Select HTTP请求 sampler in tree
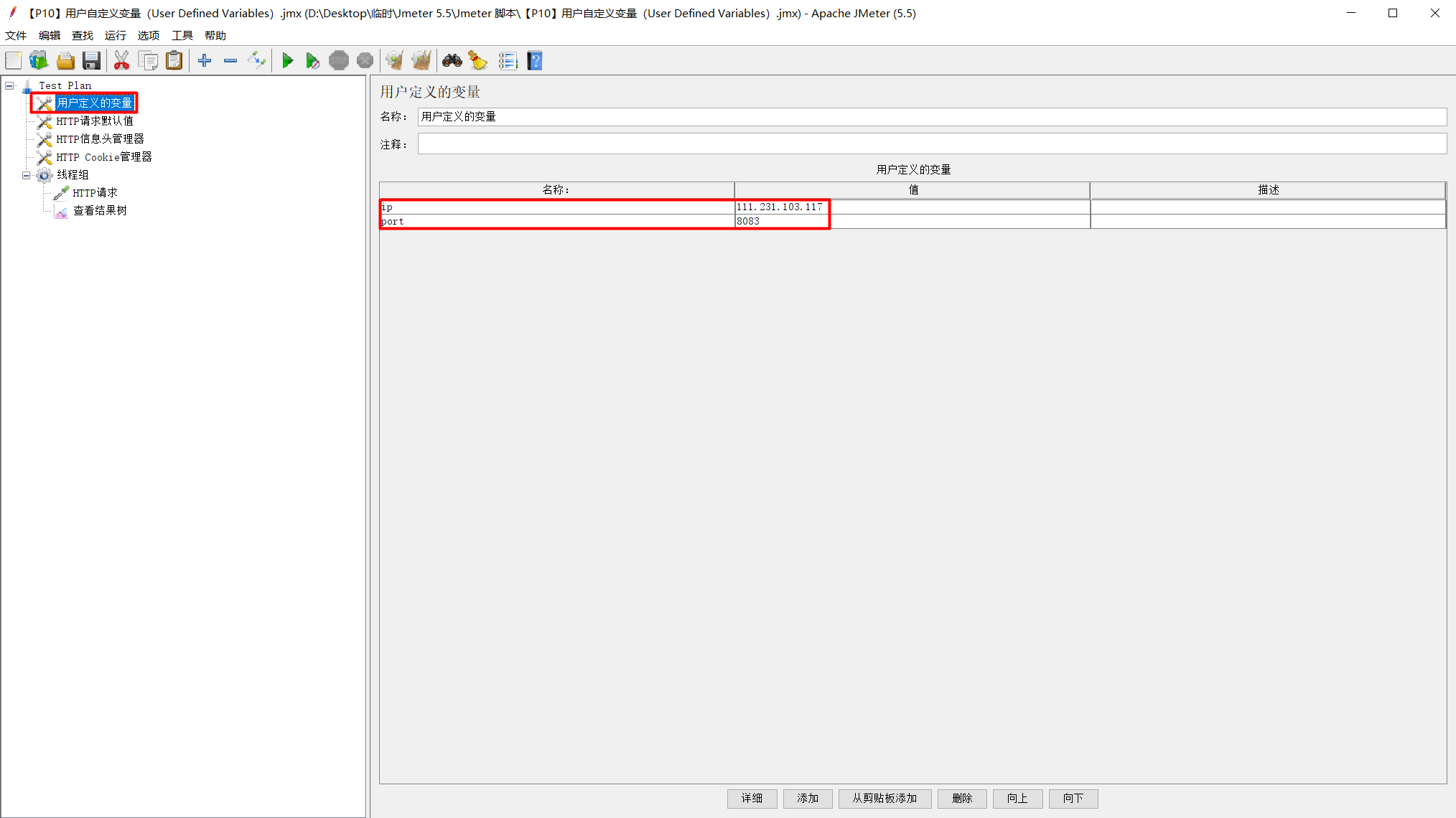This screenshot has width=1456, height=818. pyautogui.click(x=95, y=193)
